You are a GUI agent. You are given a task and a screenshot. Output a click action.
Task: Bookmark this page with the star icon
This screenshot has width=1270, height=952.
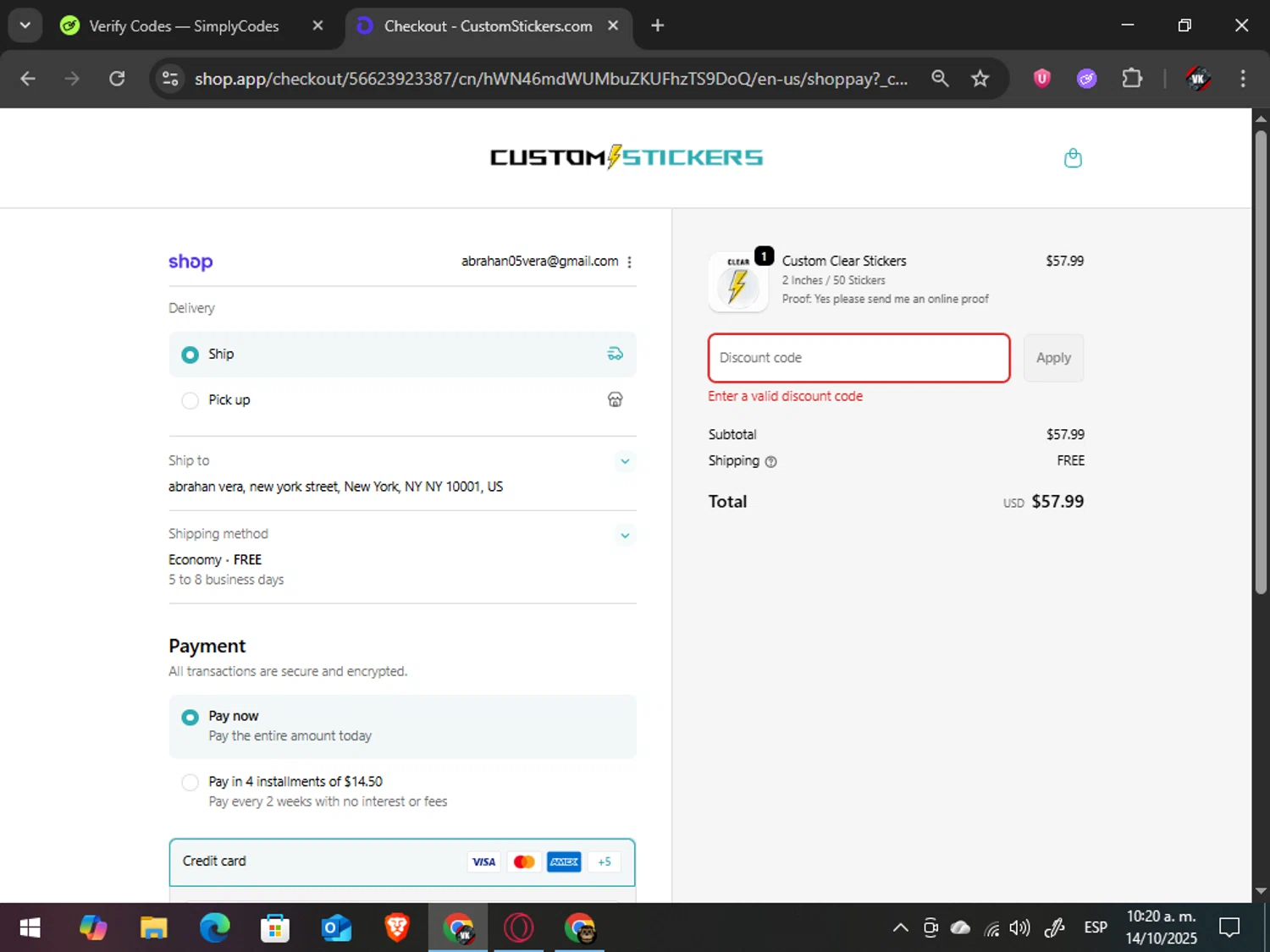[980, 79]
